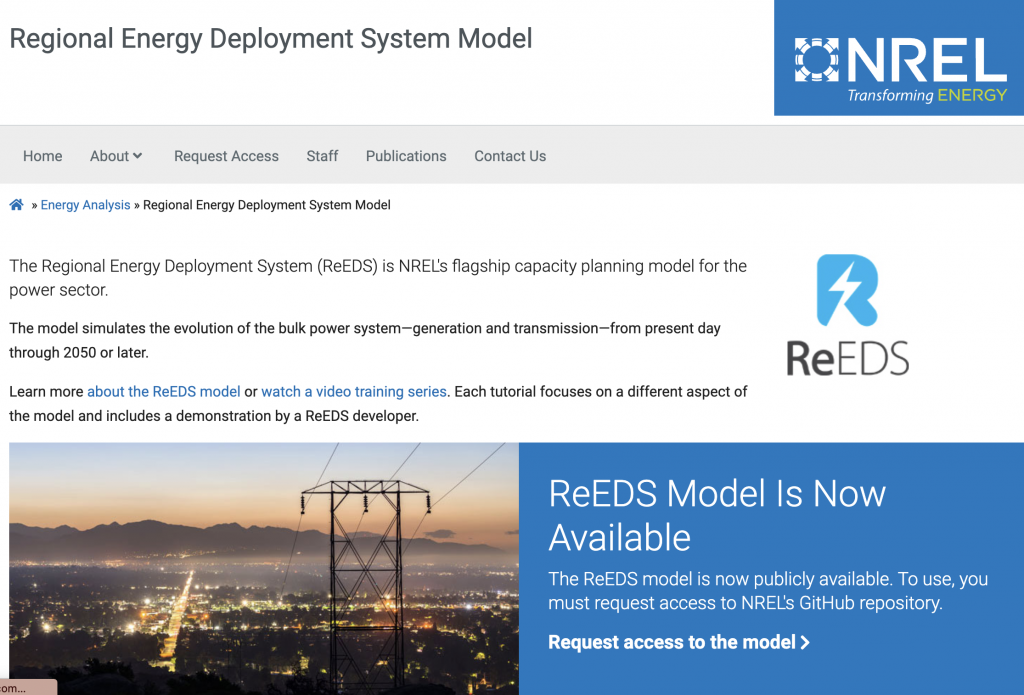Click the ReEDS lightning bolt logo
This screenshot has width=1024, height=695.
point(847,314)
